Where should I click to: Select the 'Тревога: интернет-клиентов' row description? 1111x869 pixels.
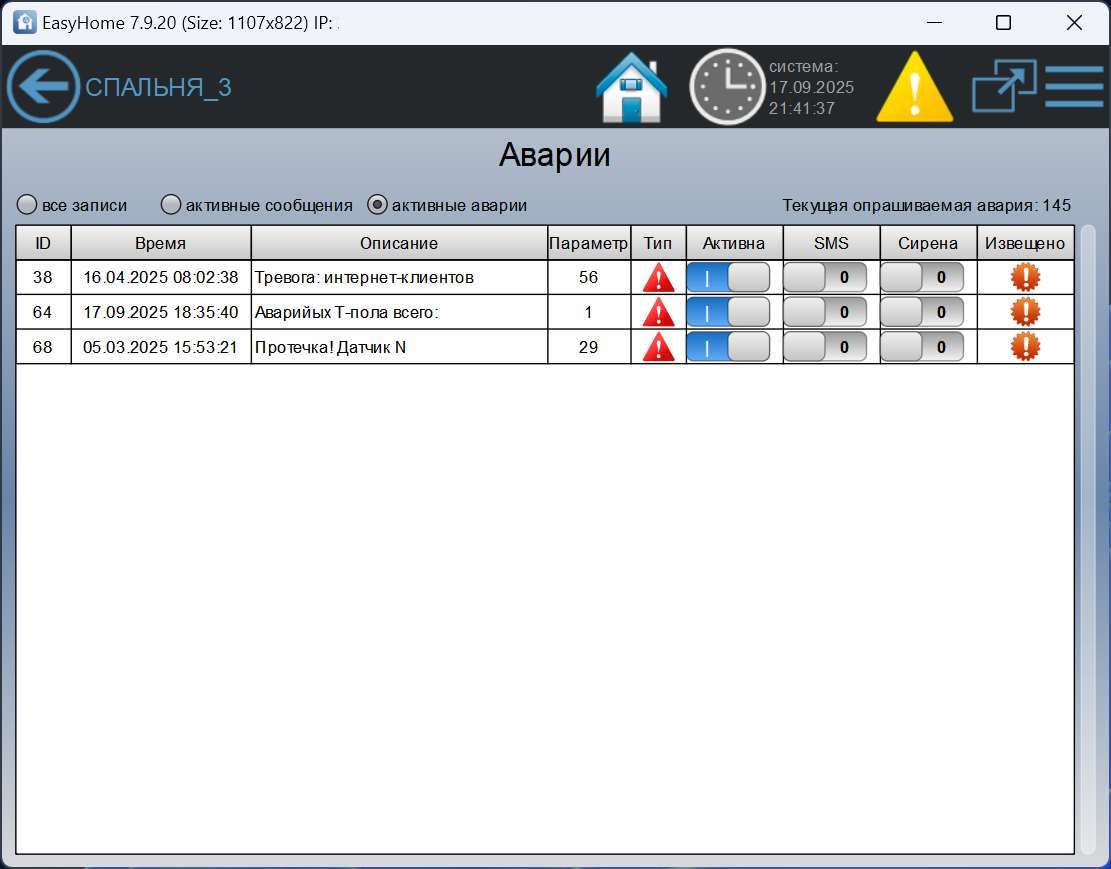coord(364,278)
